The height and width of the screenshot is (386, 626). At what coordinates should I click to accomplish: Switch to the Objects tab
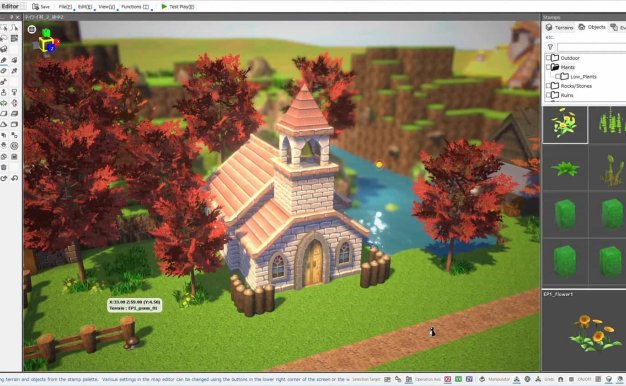pos(592,27)
